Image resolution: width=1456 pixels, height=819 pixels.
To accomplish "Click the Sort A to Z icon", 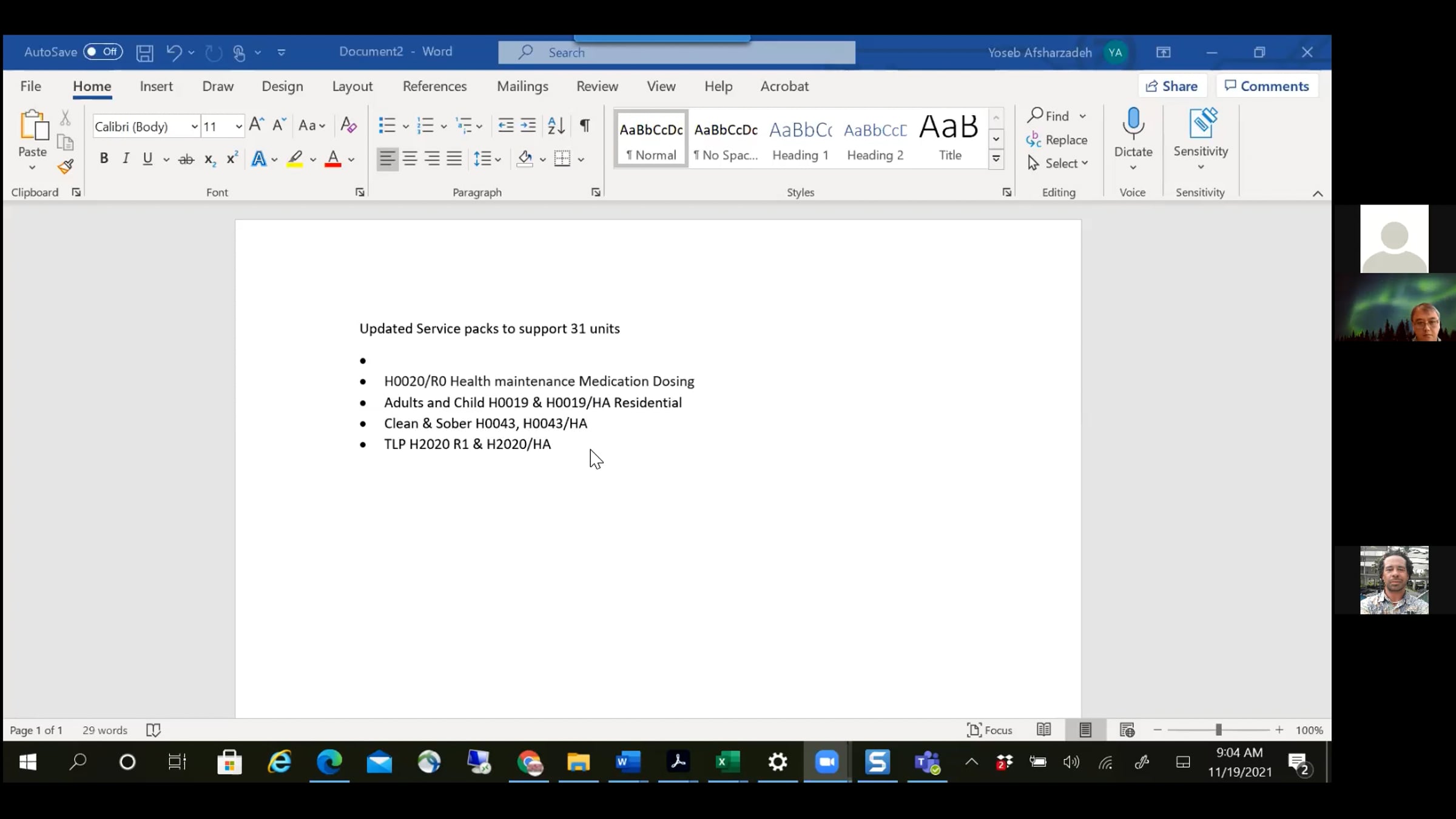I will [x=556, y=126].
